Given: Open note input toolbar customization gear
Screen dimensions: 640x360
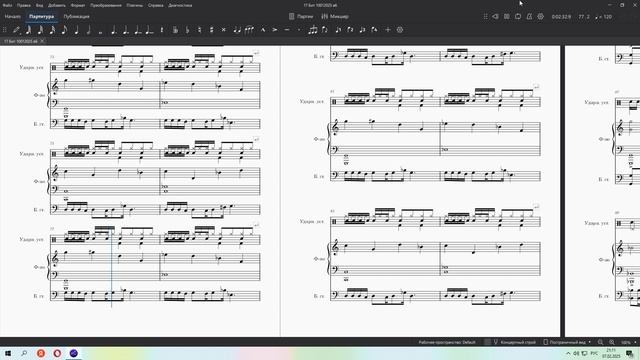Looking at the screenshot, I should point(400,30).
